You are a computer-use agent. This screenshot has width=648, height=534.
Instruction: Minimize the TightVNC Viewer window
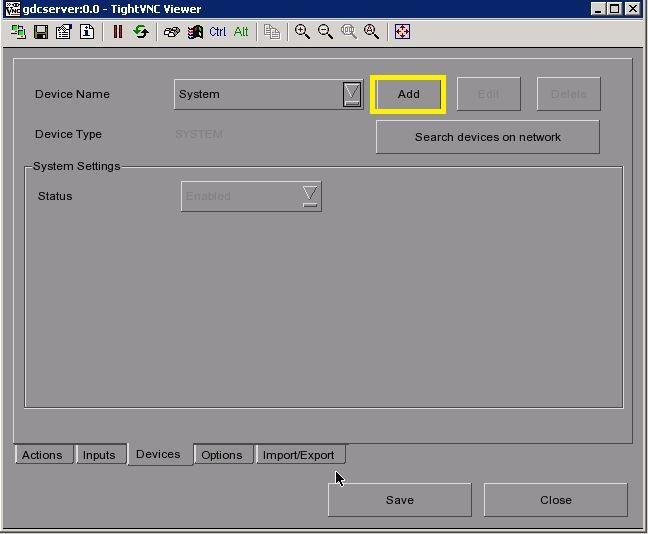click(598, 8)
